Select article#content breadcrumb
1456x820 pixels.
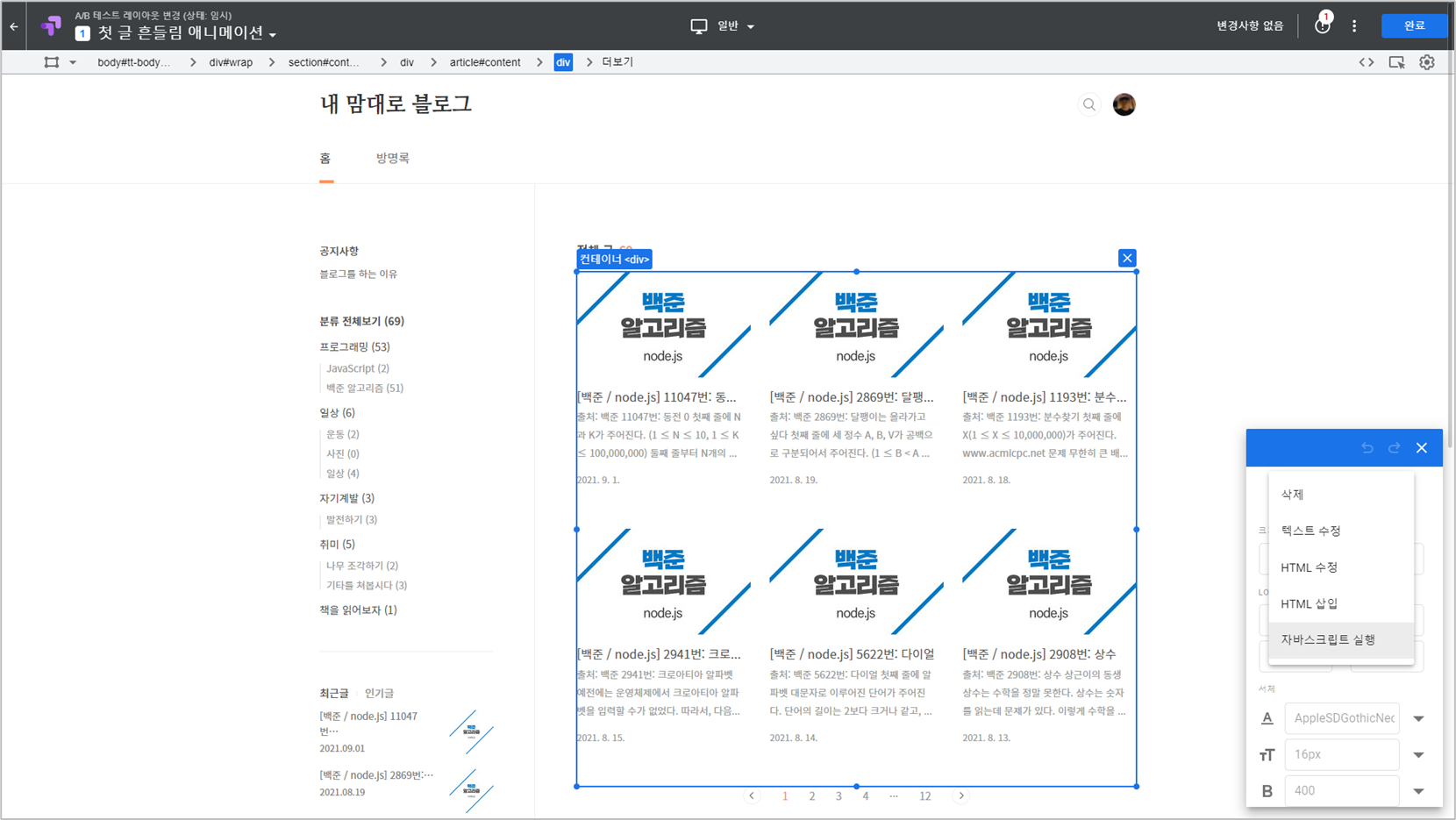pyautogui.click(x=485, y=62)
